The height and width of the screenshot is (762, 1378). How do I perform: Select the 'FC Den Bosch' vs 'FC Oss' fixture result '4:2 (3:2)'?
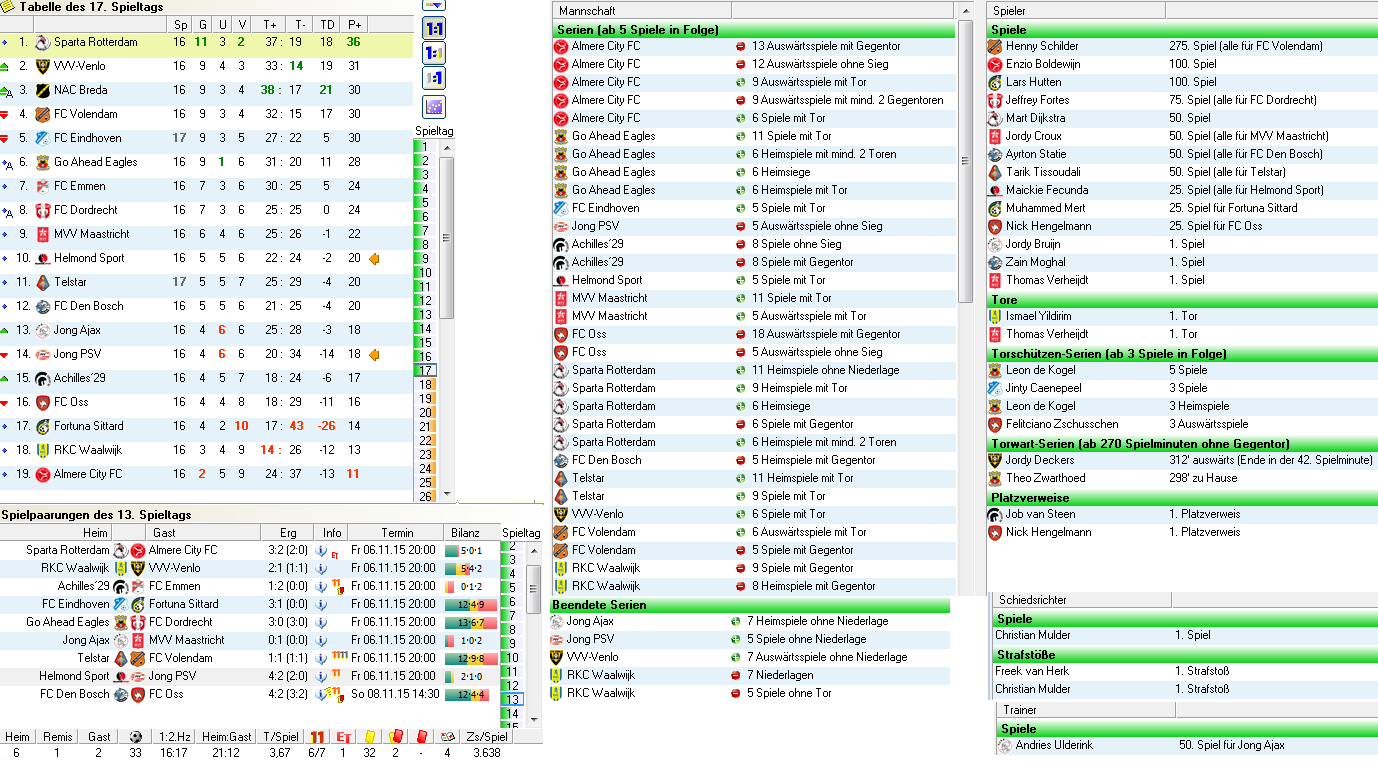288,694
